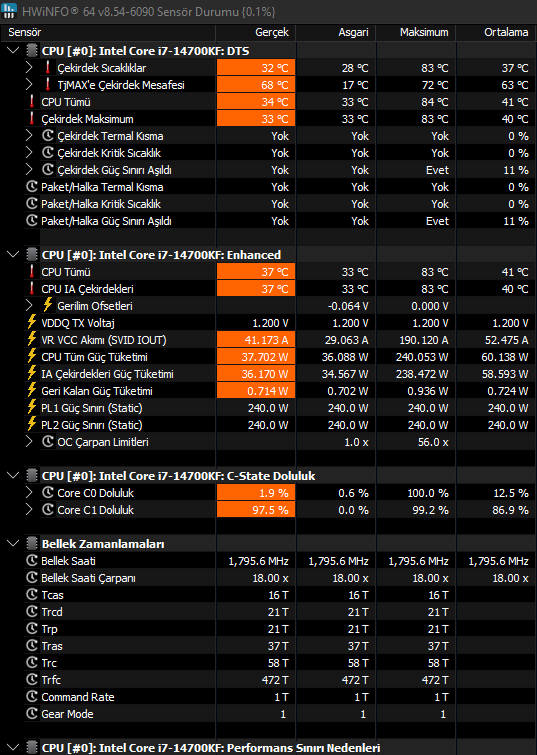Image resolution: width=537 pixels, height=755 pixels.
Task: Click thermometer icon next to TjMAX'e Çekirdek Mesafesi
Action: coord(48,84)
